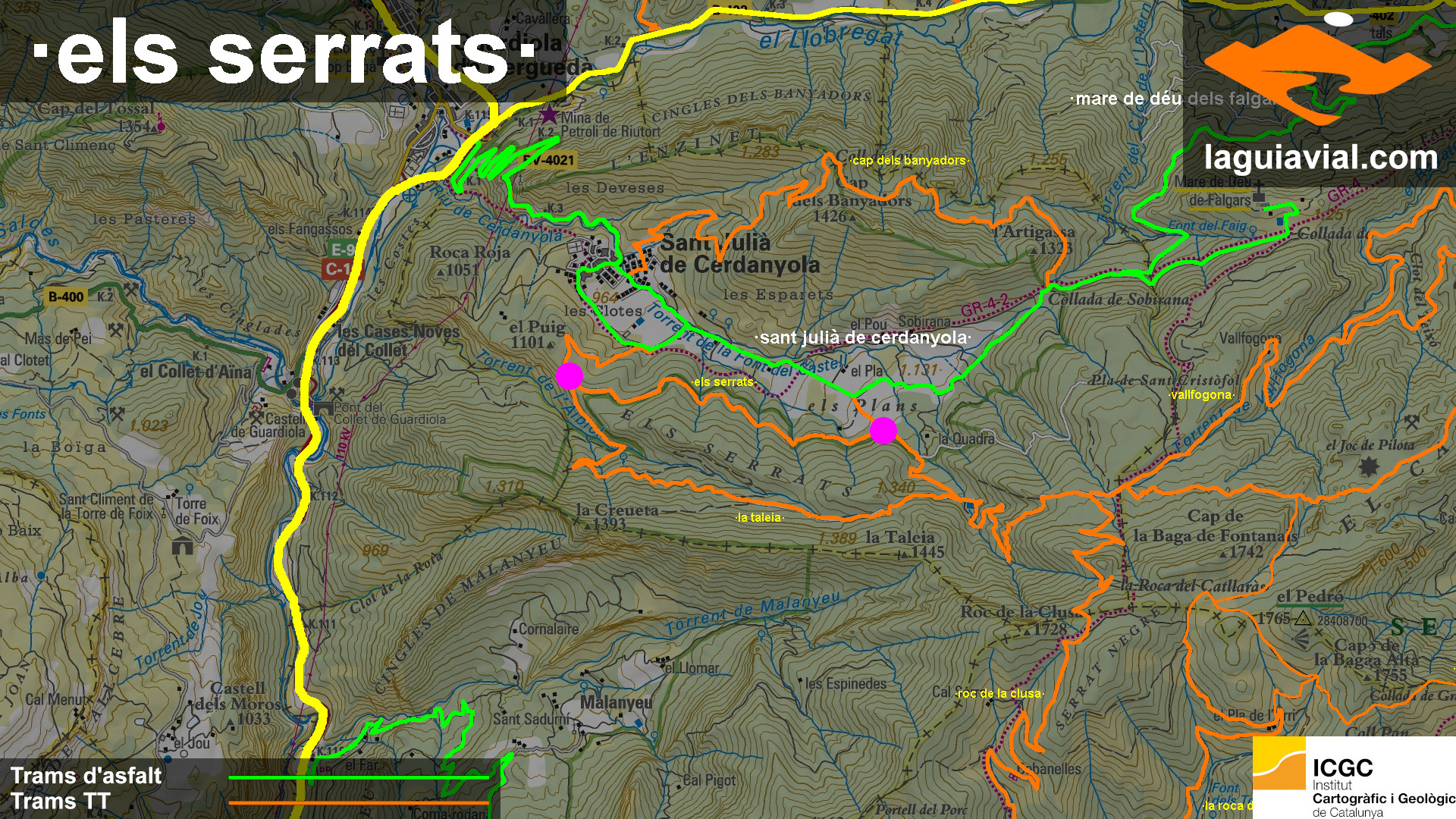Click the white 'sant julià de cerdanyola' label
The height and width of the screenshot is (819, 1456).
[863, 337]
